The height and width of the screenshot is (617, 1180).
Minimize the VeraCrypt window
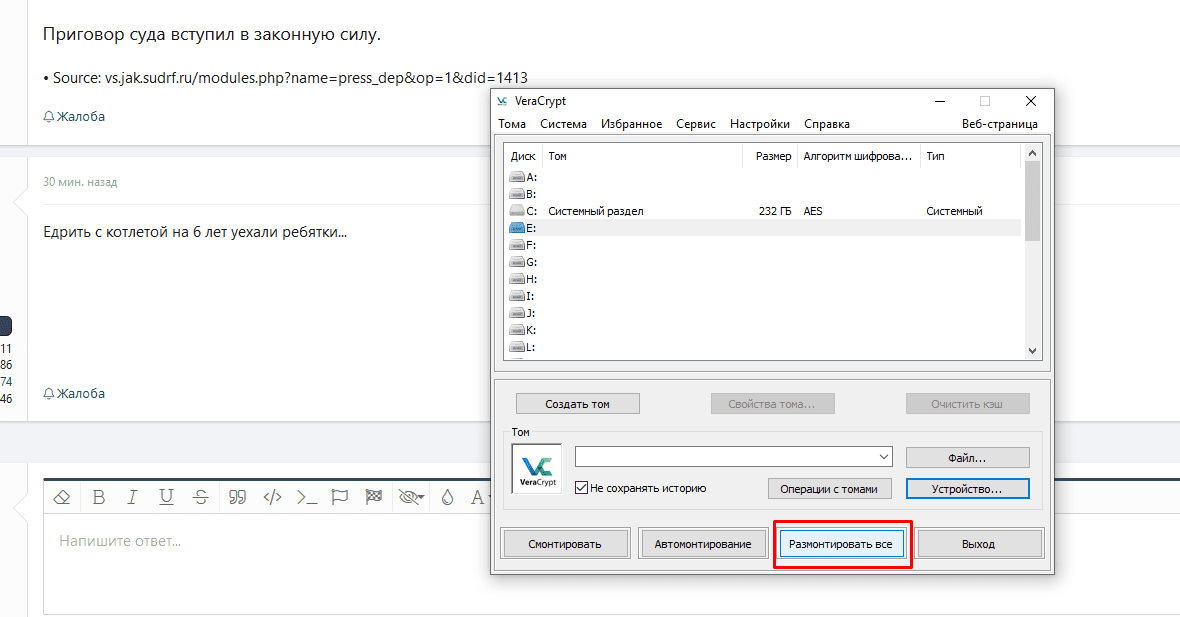[x=940, y=101]
